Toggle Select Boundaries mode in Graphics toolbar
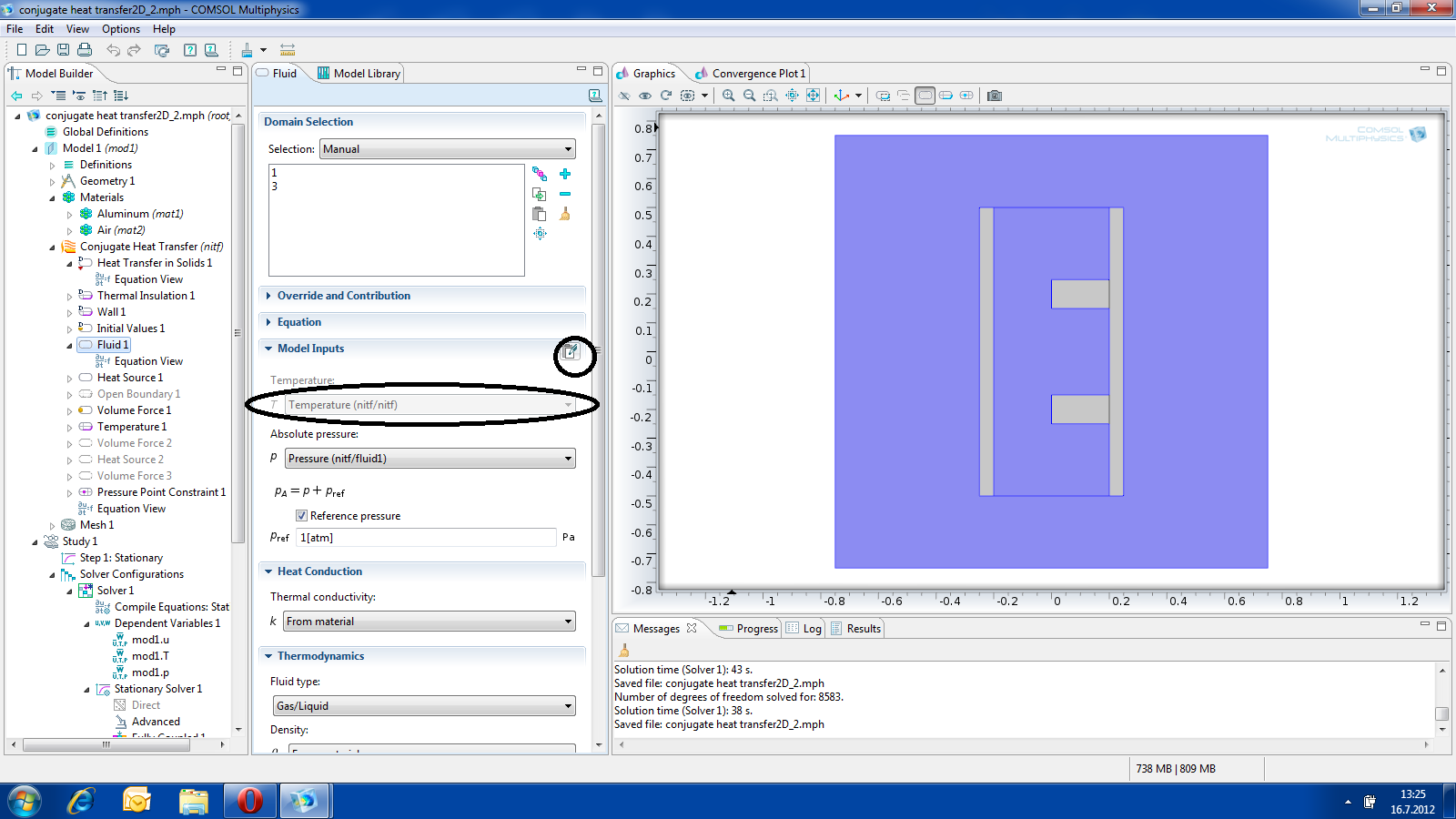The width and height of the screenshot is (1456, 819). coord(945,96)
